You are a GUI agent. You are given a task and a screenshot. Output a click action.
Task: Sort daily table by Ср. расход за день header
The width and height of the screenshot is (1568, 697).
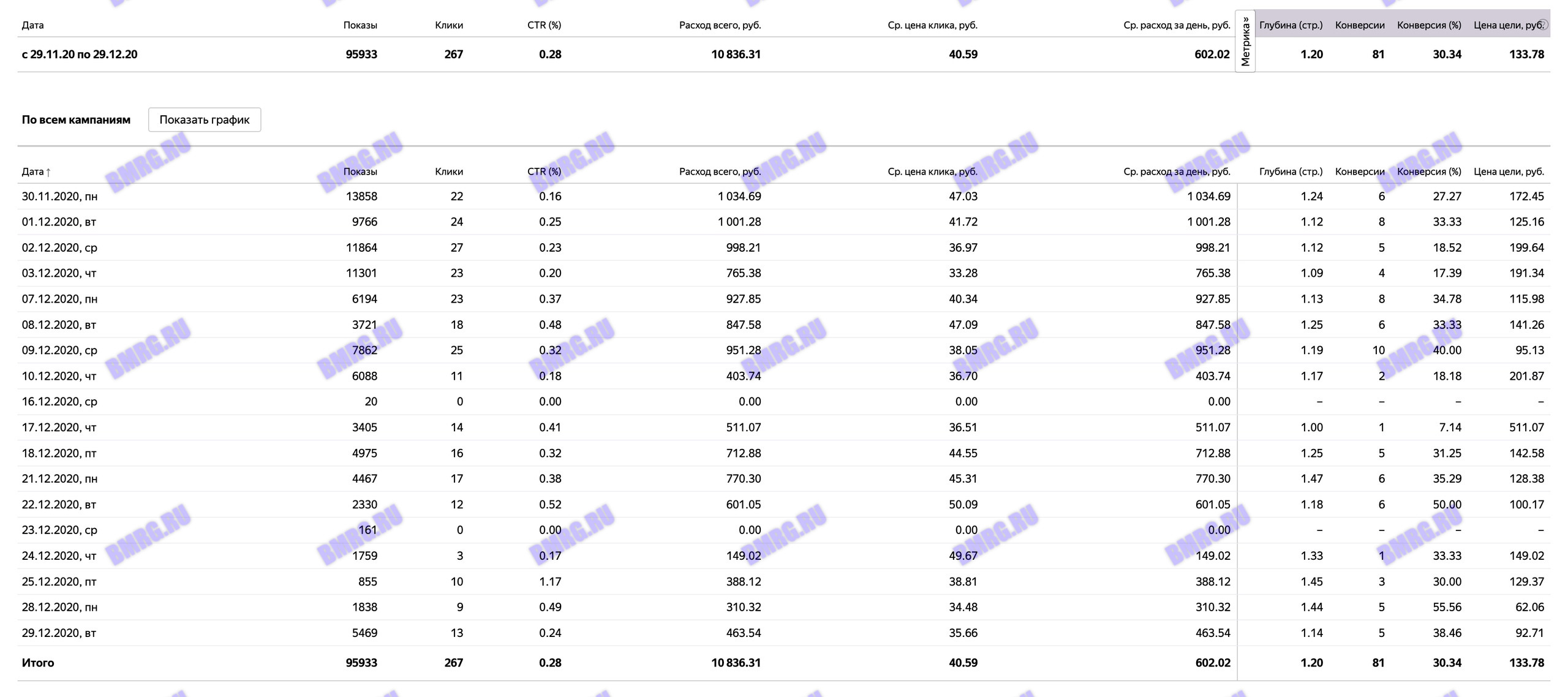1177,171
